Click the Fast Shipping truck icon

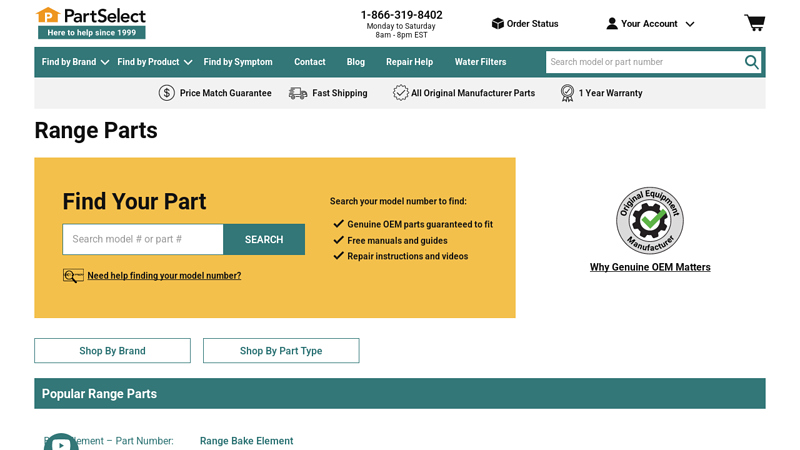[x=298, y=93]
